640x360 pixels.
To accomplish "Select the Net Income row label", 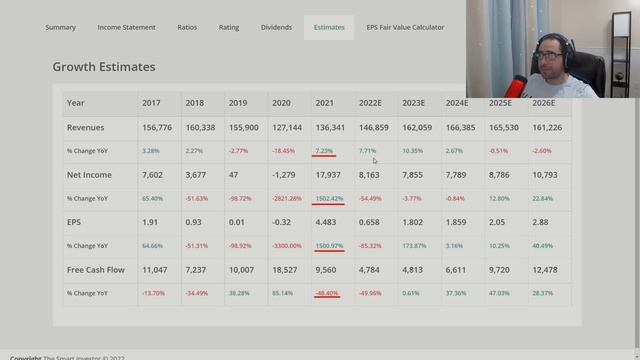I will [89, 175].
